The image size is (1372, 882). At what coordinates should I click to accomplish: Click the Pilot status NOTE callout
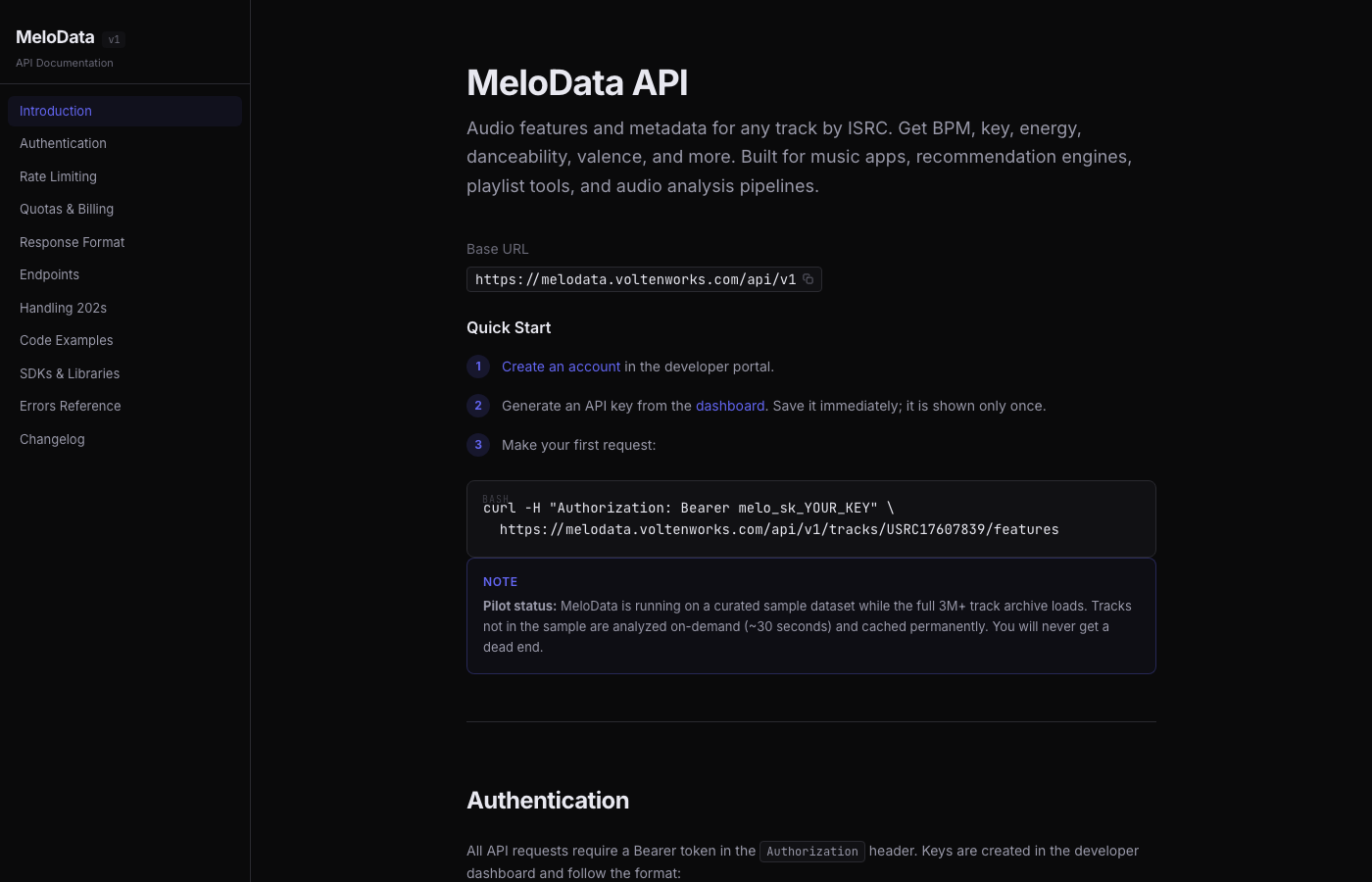810,615
